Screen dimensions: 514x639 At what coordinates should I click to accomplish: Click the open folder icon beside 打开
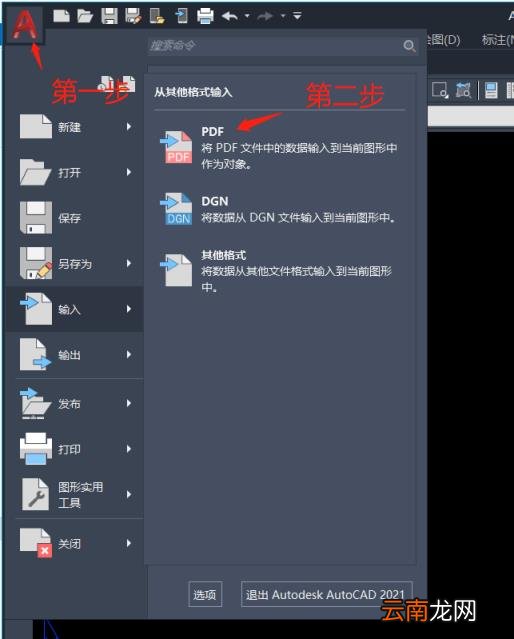pyautogui.click(x=35, y=172)
